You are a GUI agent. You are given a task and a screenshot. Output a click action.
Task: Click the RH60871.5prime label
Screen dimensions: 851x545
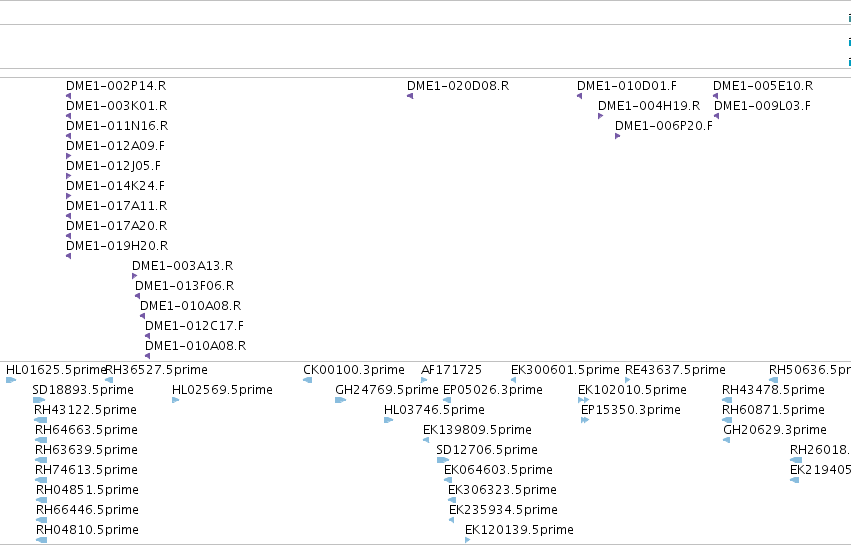click(773, 410)
